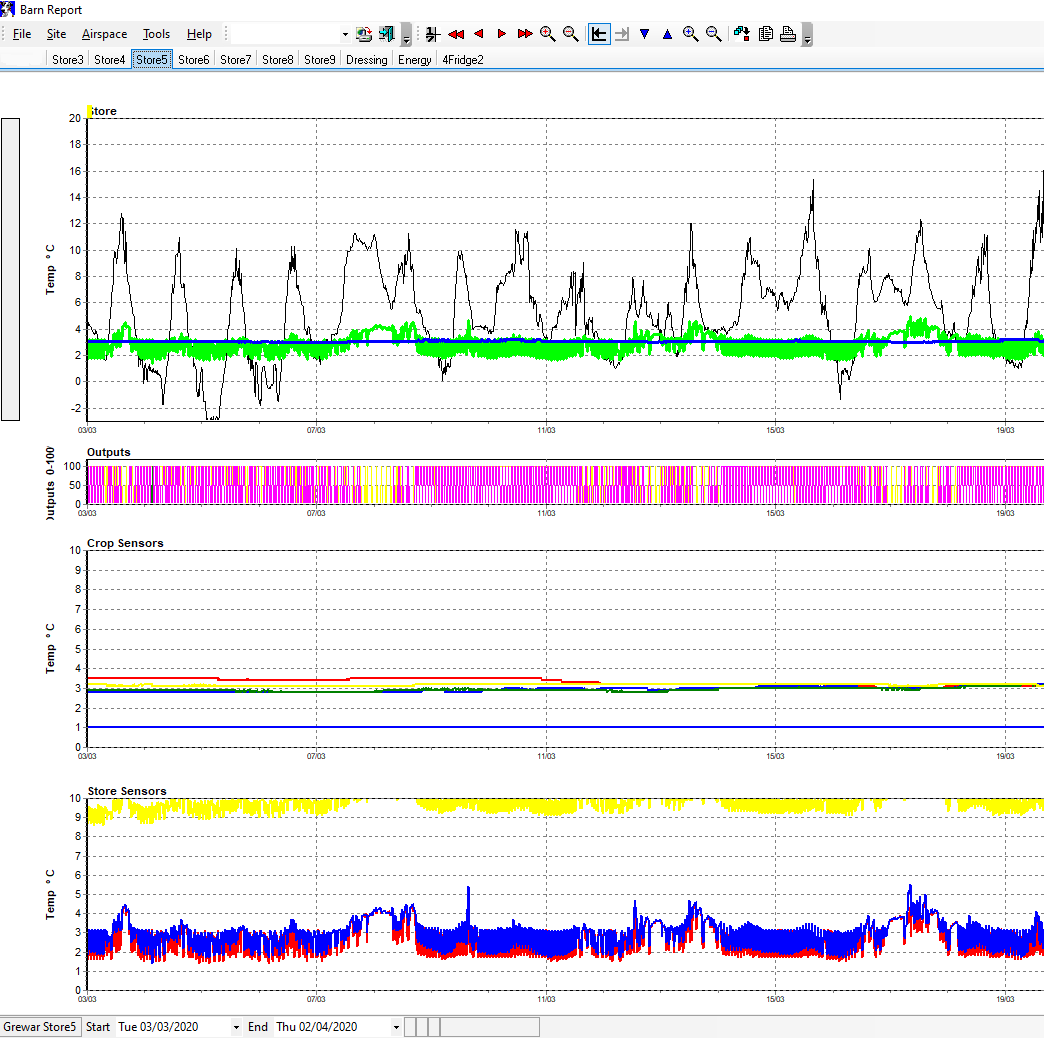
Task: Click the align cursor lines icon
Action: click(433, 34)
